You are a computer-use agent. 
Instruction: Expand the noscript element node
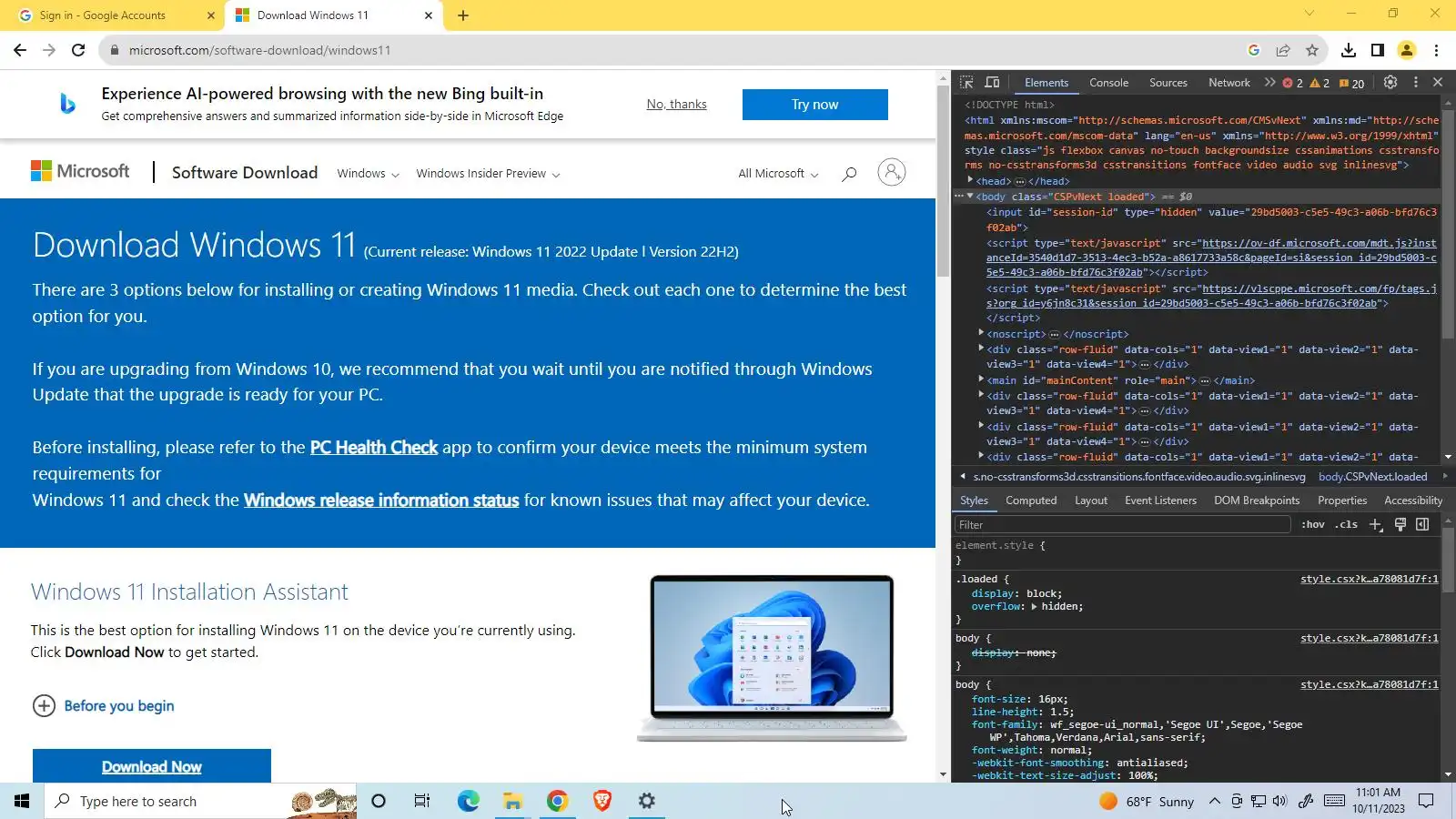click(981, 334)
